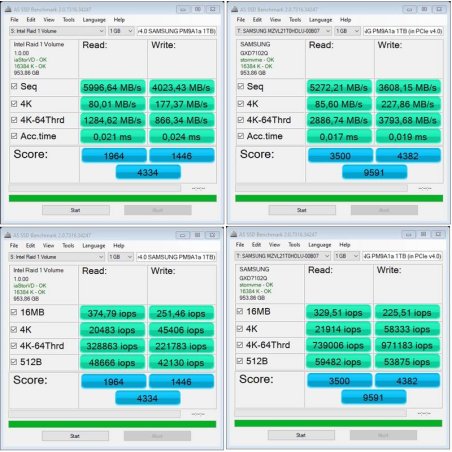Click write score 4382 in Samsung iops window
The width and height of the screenshot is (452, 452).
[x=407, y=381]
